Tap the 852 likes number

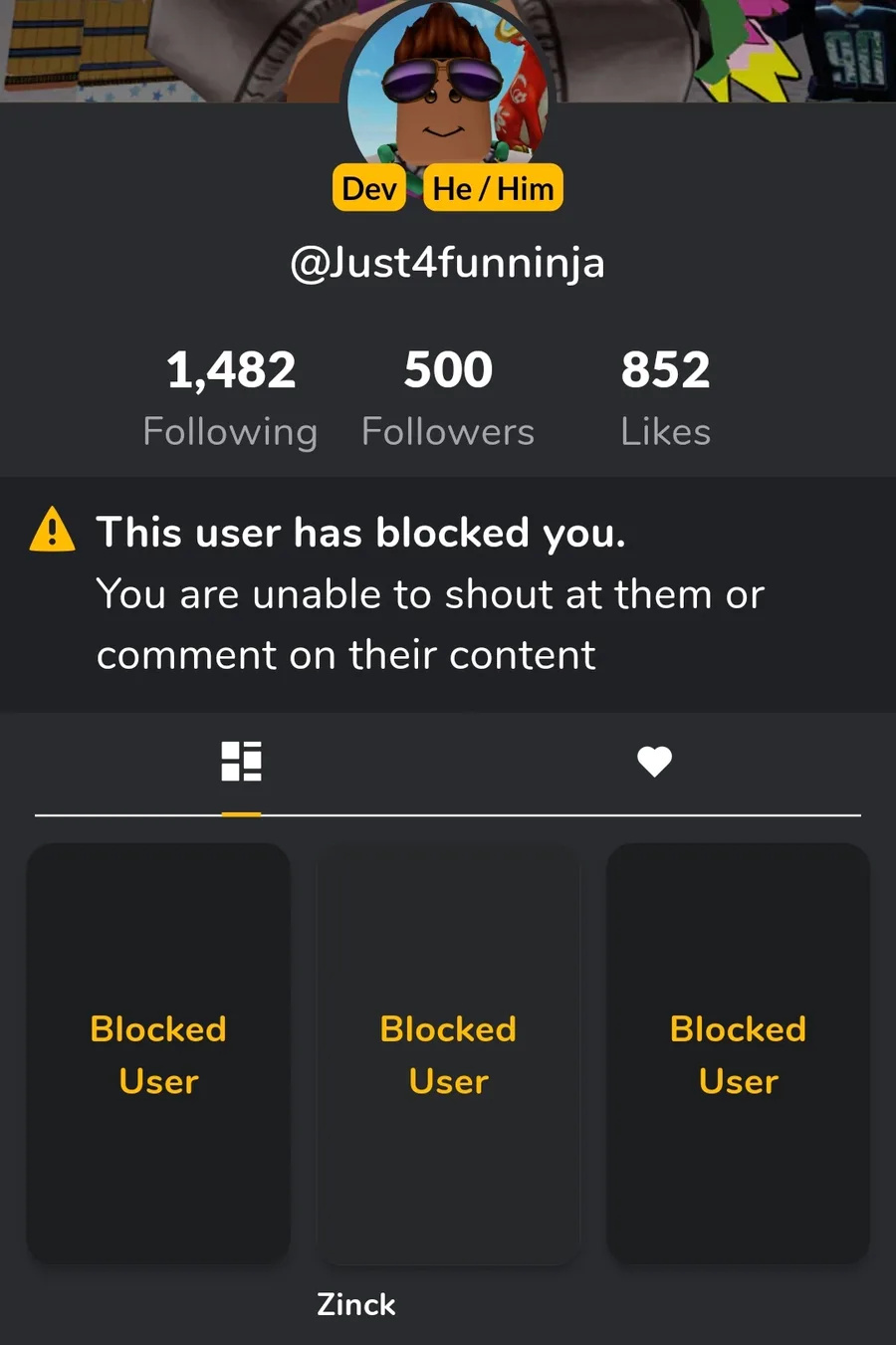coord(665,370)
